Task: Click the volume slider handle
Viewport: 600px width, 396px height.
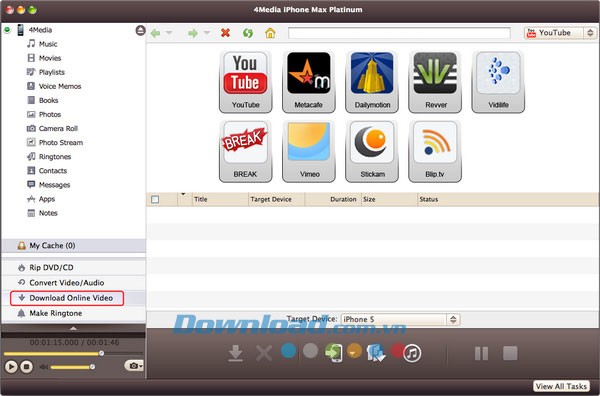Action: click(x=92, y=367)
